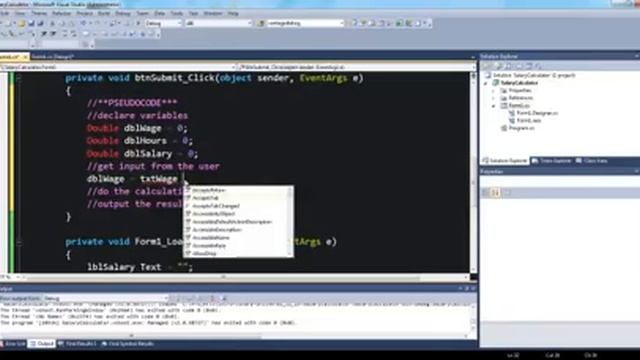Switch to the Class View tab
The image size is (640, 360).
tap(591, 161)
